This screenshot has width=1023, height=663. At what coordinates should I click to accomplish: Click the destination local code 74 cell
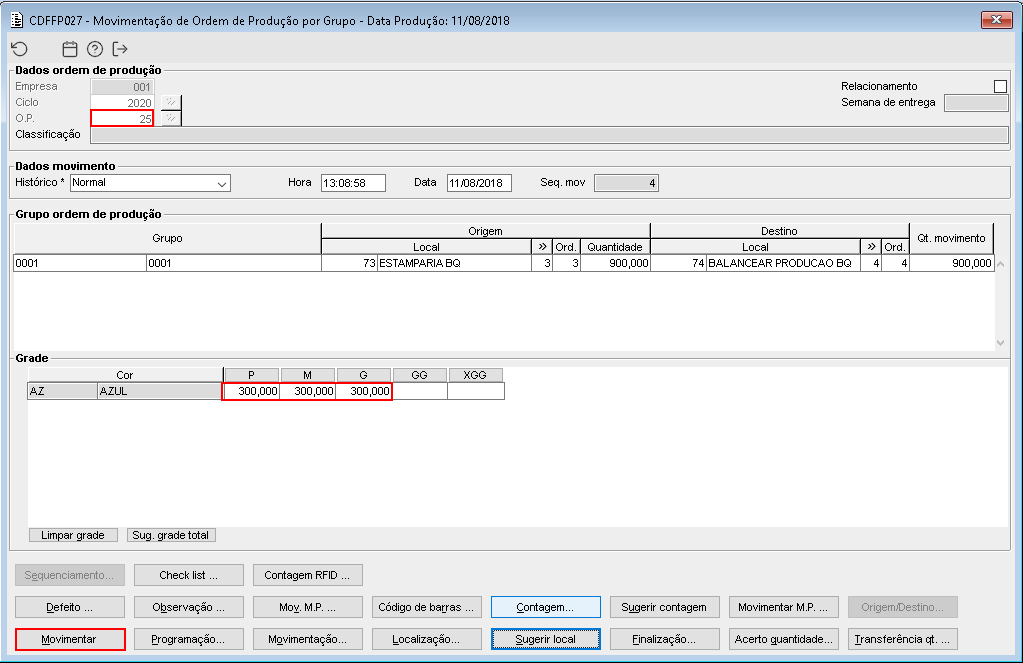pos(679,263)
